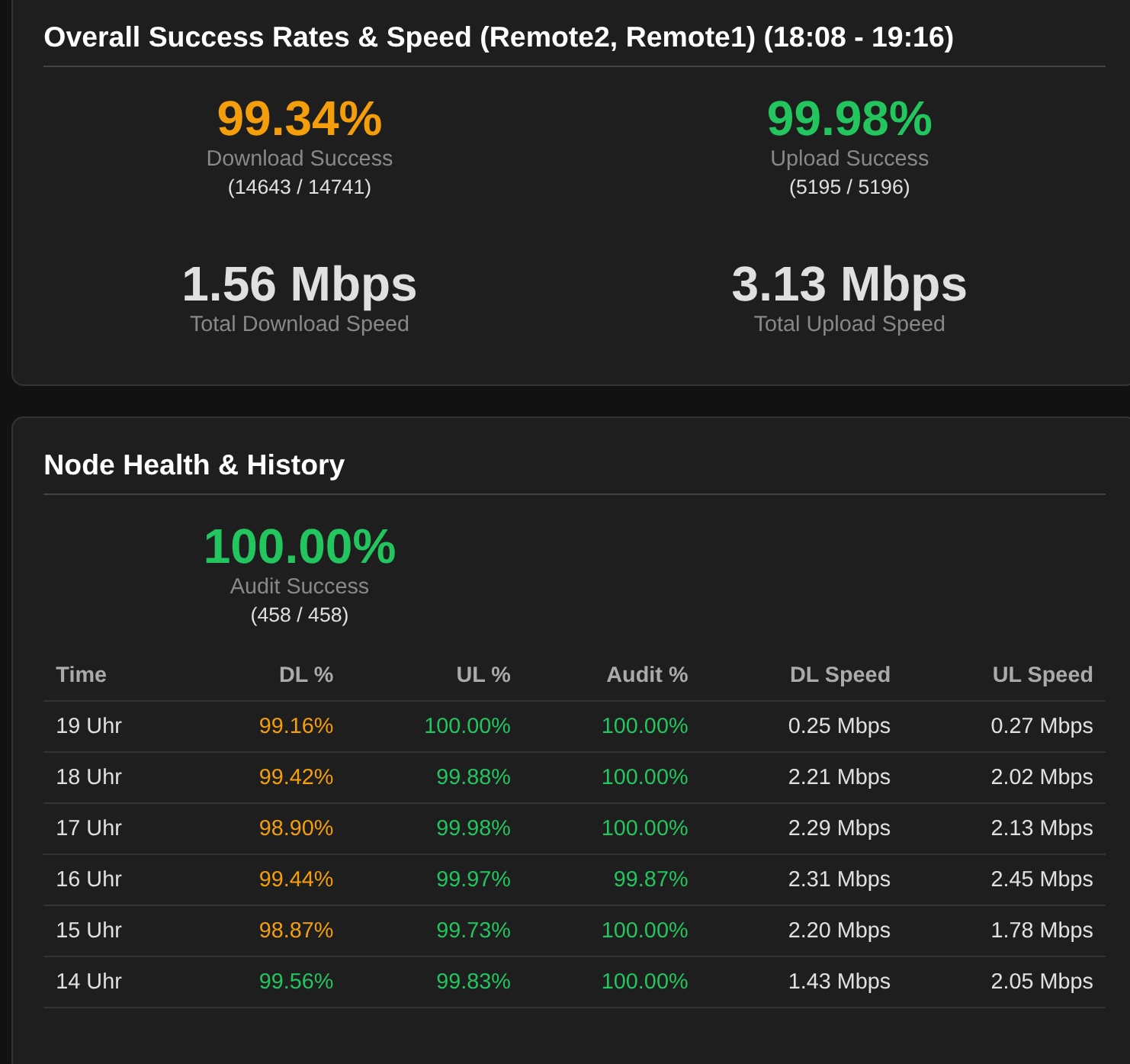Image resolution: width=1130 pixels, height=1064 pixels.
Task: Click the Audit % column header
Action: coord(647,674)
